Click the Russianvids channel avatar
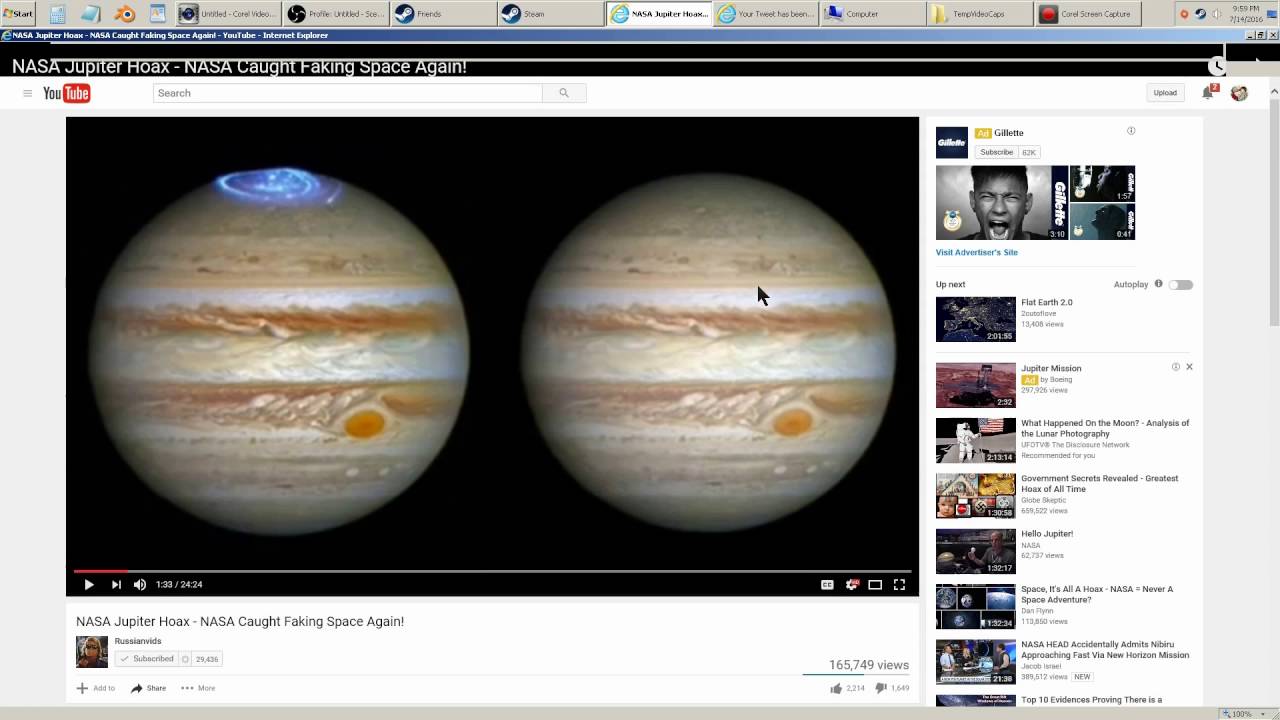The image size is (1280, 720). coord(92,652)
